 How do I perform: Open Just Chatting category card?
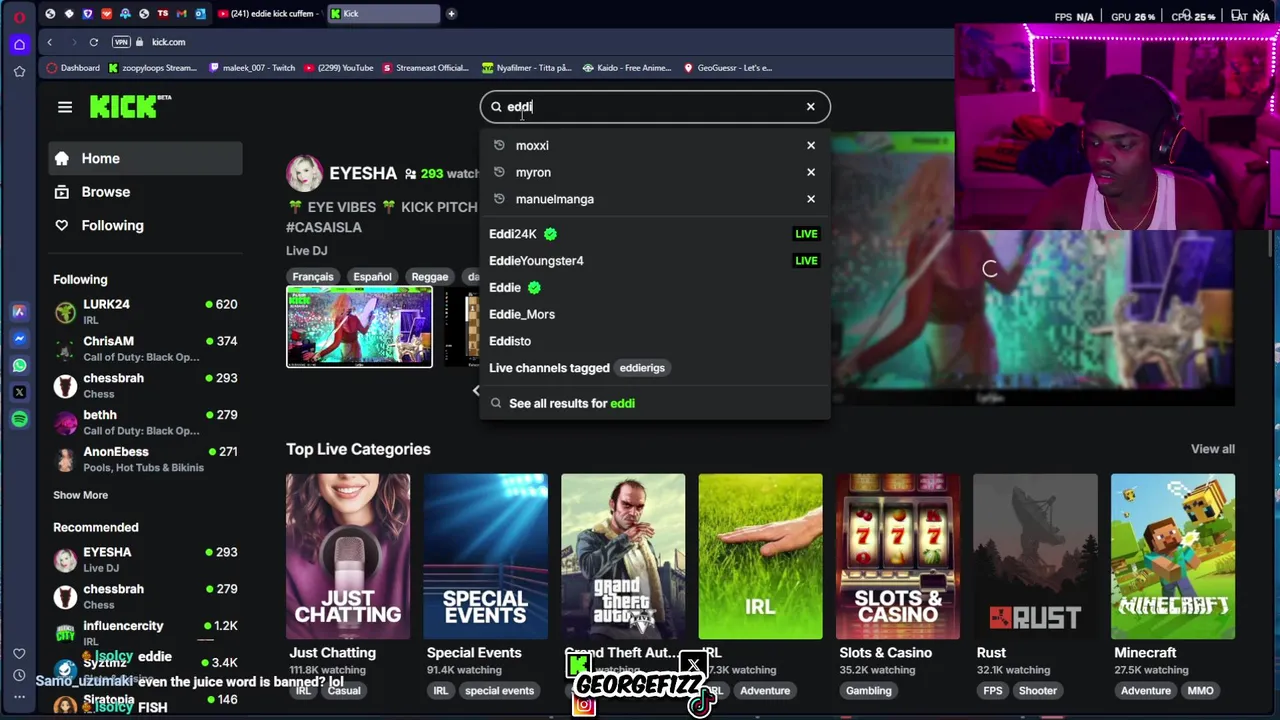(x=348, y=556)
